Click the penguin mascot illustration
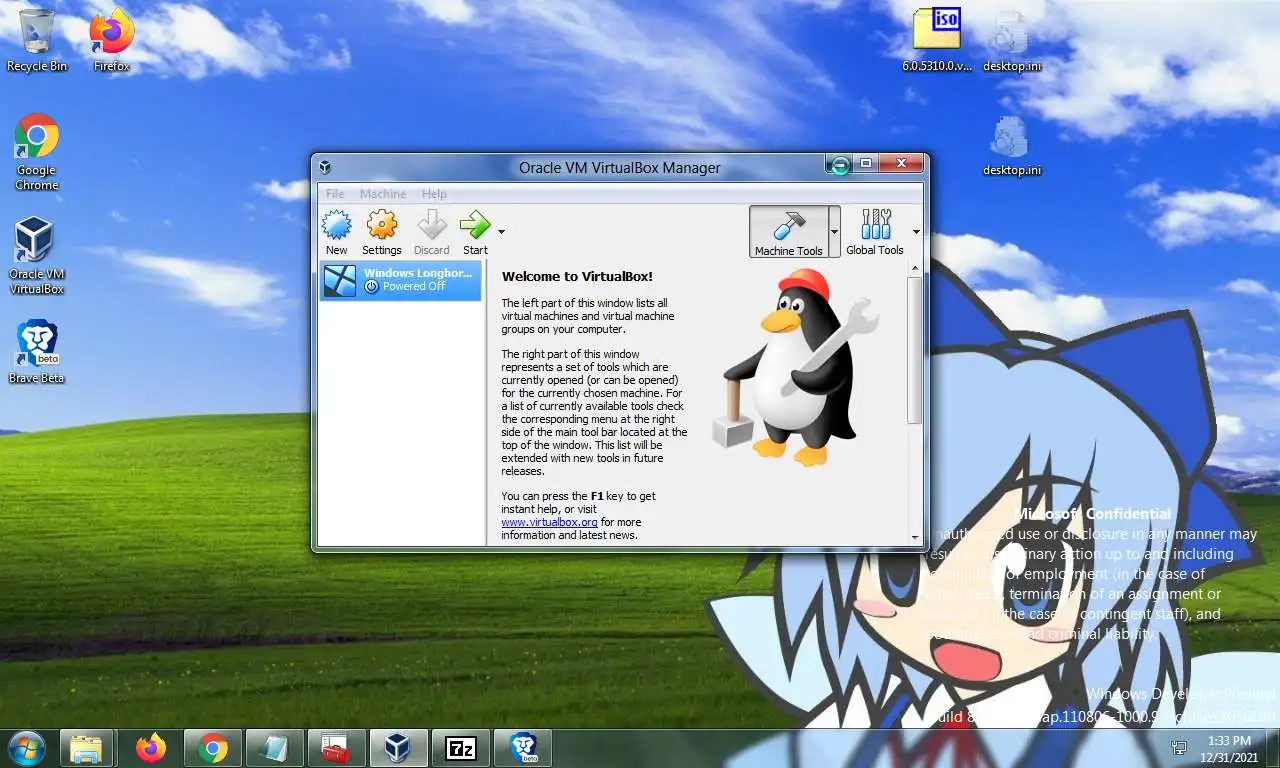The height and width of the screenshot is (768, 1280). click(795, 367)
